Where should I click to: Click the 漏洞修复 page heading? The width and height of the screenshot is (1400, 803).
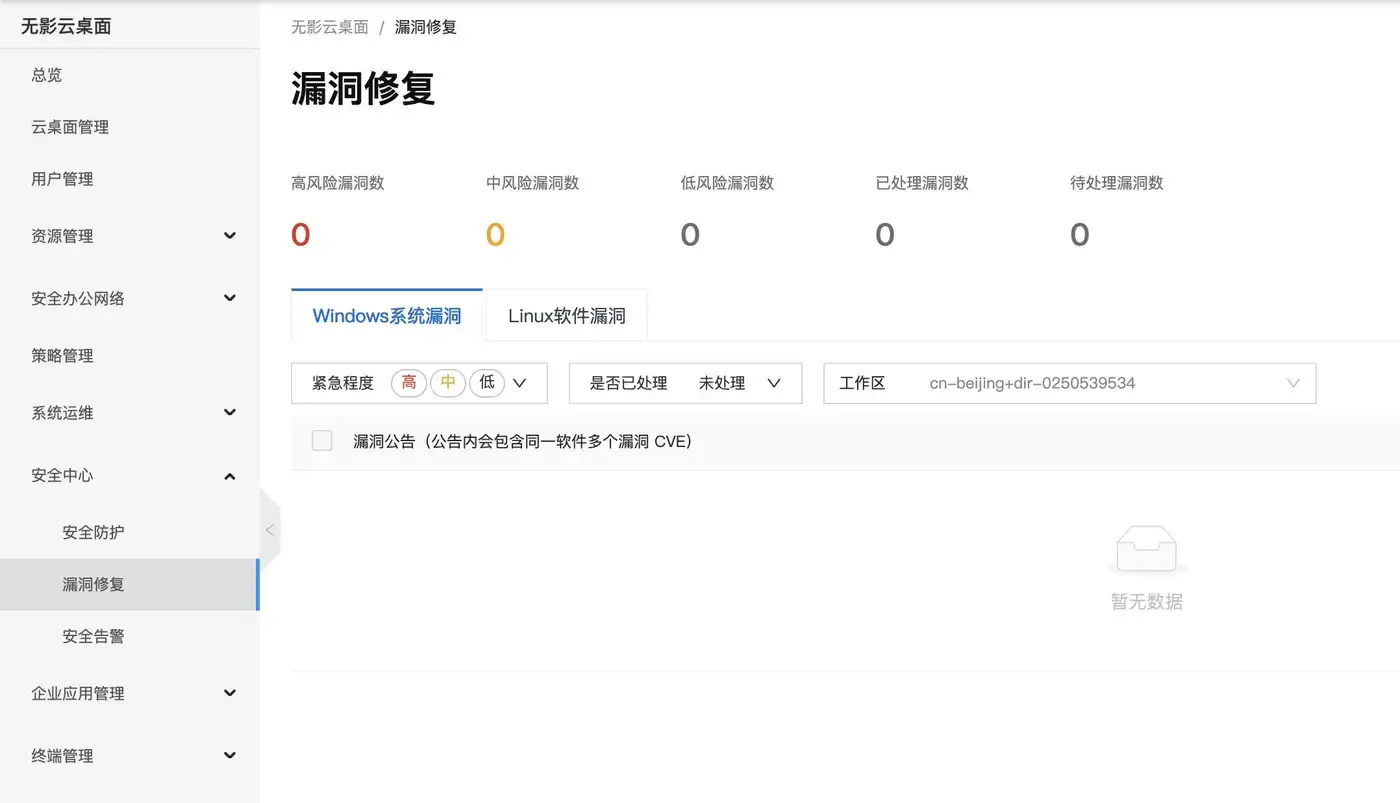click(x=363, y=89)
